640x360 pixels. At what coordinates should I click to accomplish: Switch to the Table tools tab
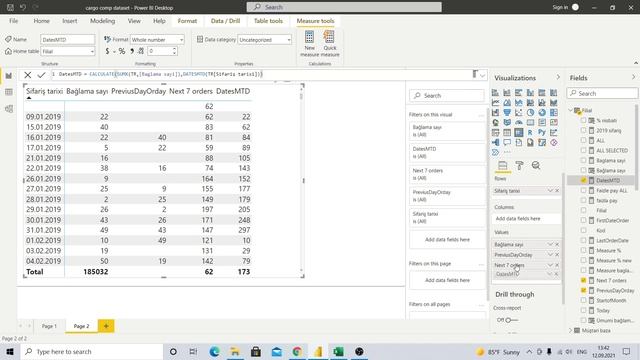pos(268,21)
